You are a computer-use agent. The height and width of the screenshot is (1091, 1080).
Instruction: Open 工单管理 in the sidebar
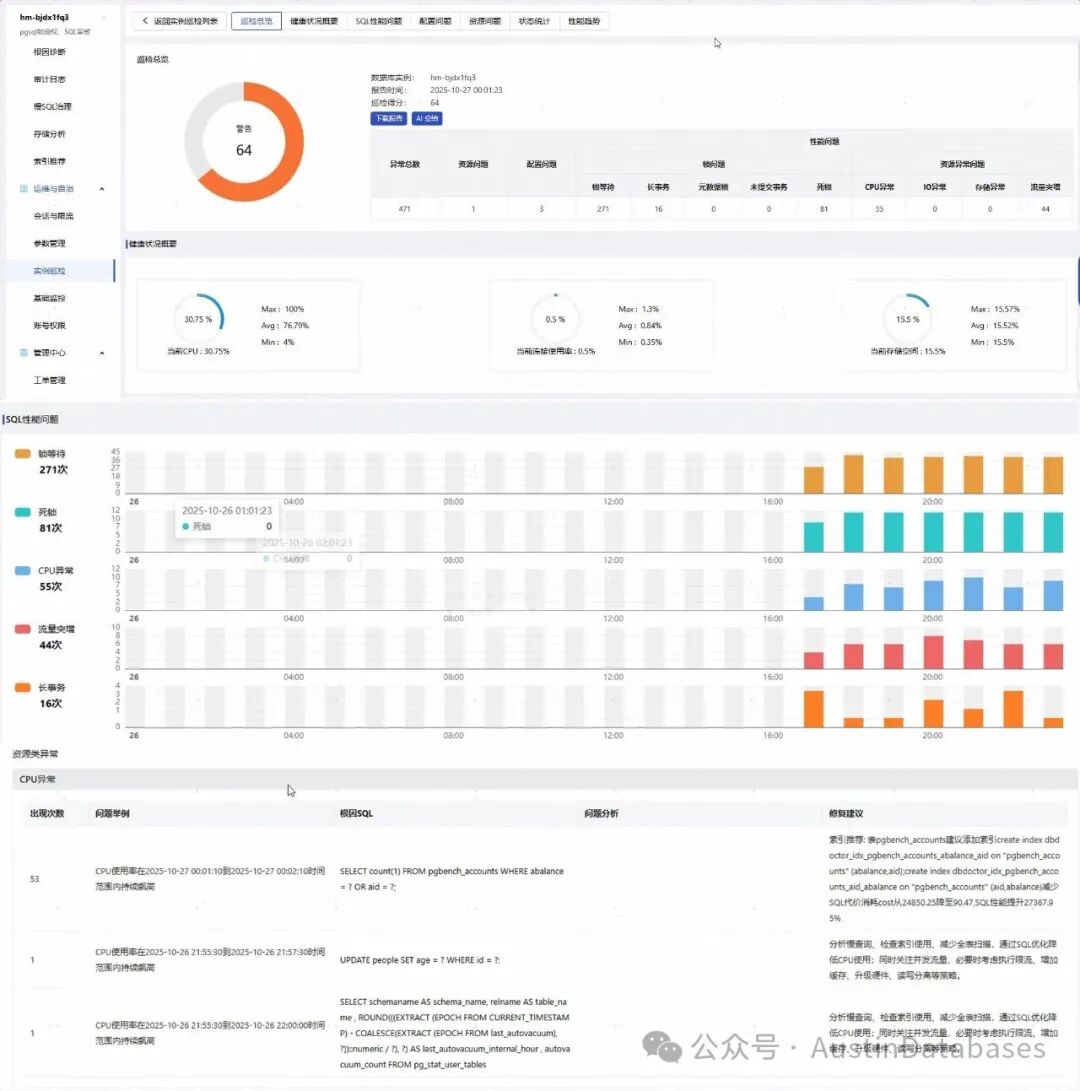click(49, 380)
